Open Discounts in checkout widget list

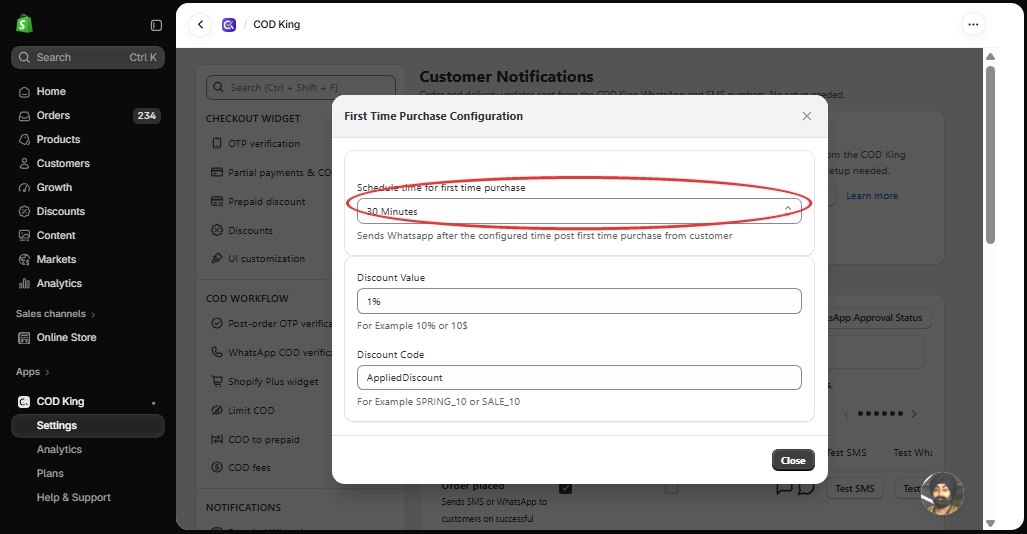click(250, 231)
